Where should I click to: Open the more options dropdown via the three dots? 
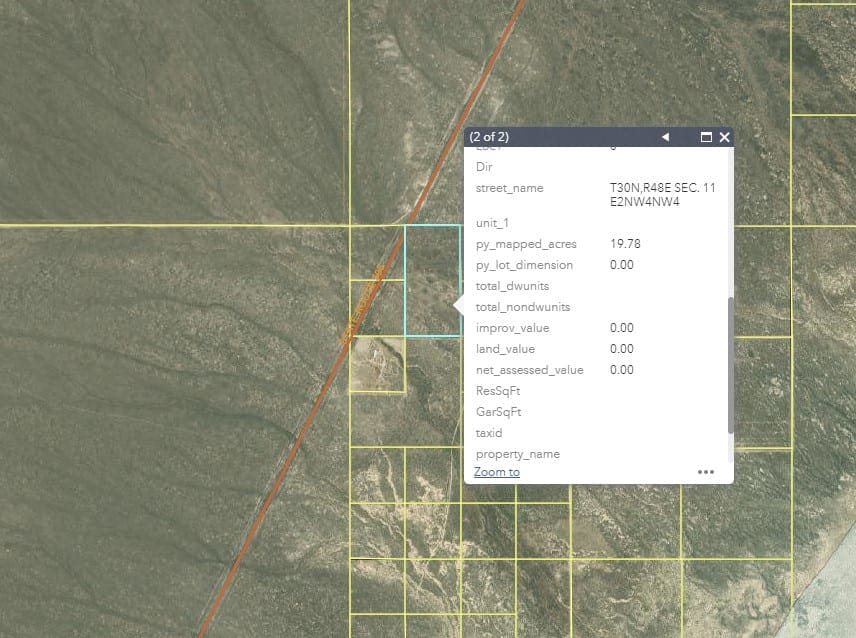[706, 471]
